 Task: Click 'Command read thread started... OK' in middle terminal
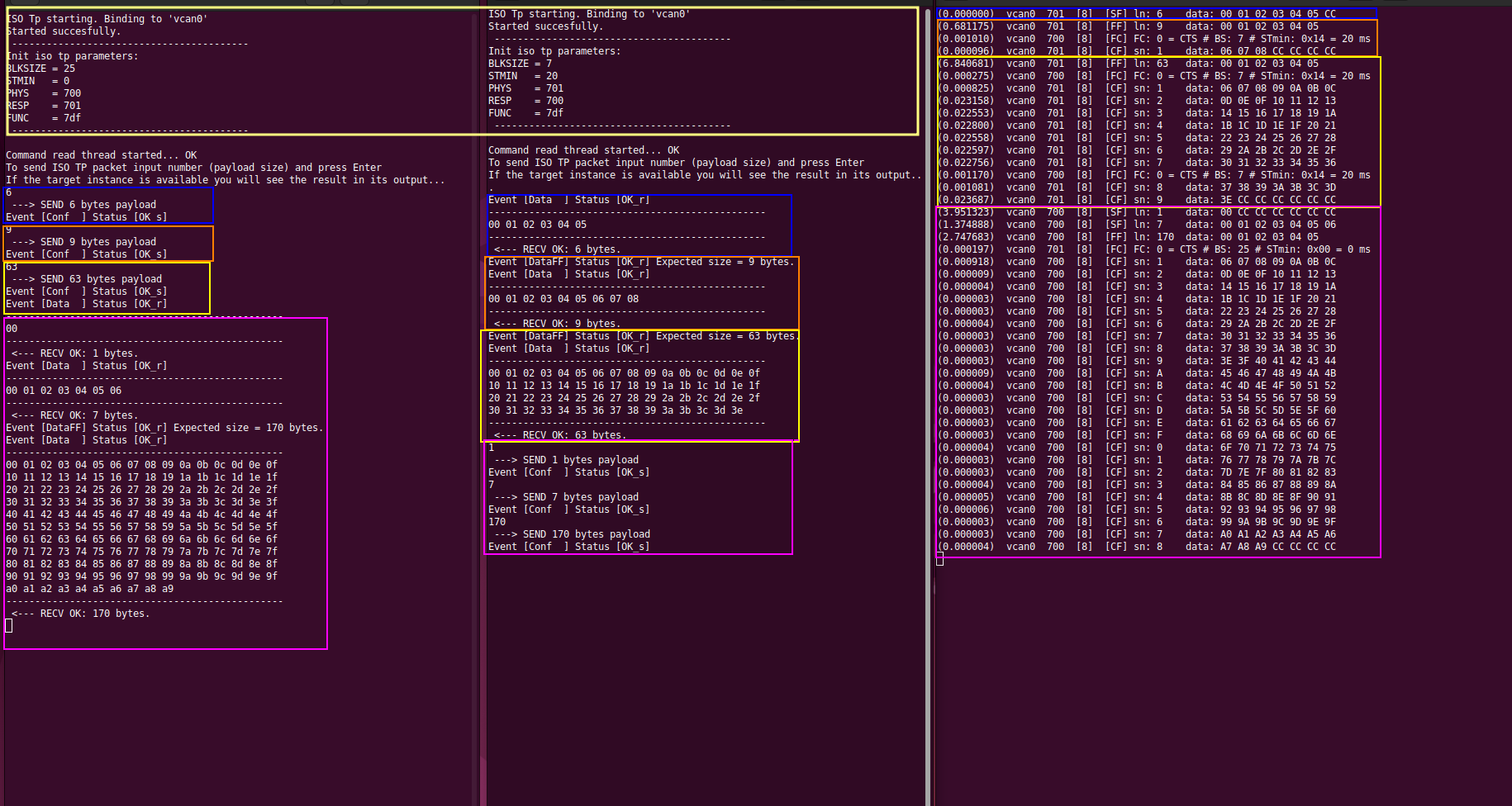583,150
